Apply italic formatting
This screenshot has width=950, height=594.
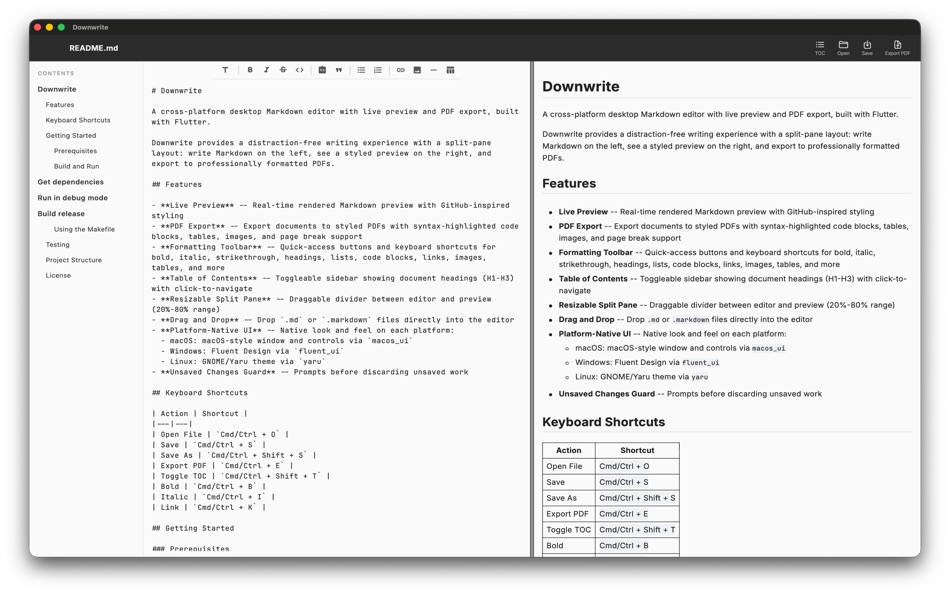click(266, 70)
